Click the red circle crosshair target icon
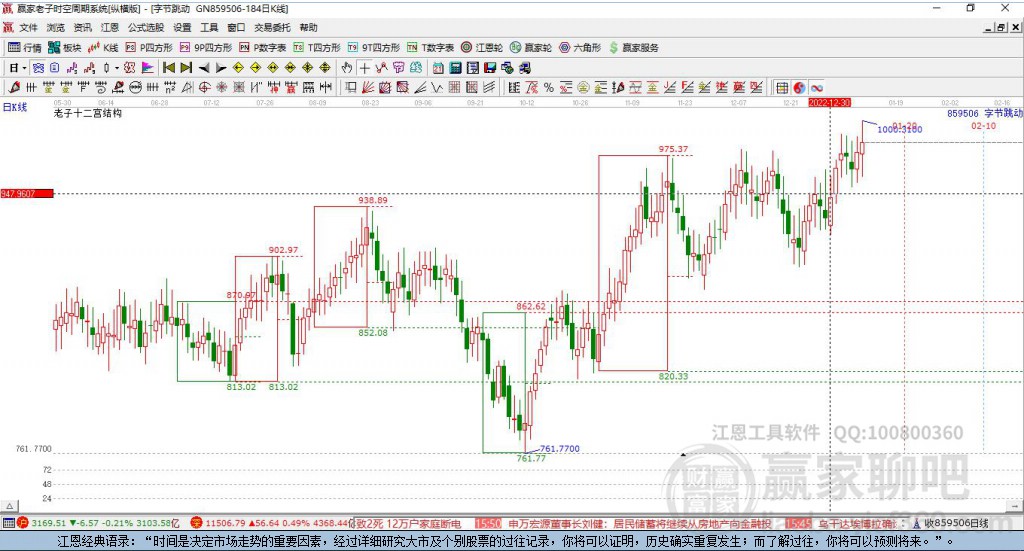Image resolution: width=1024 pixels, height=551 pixels. tap(204, 87)
